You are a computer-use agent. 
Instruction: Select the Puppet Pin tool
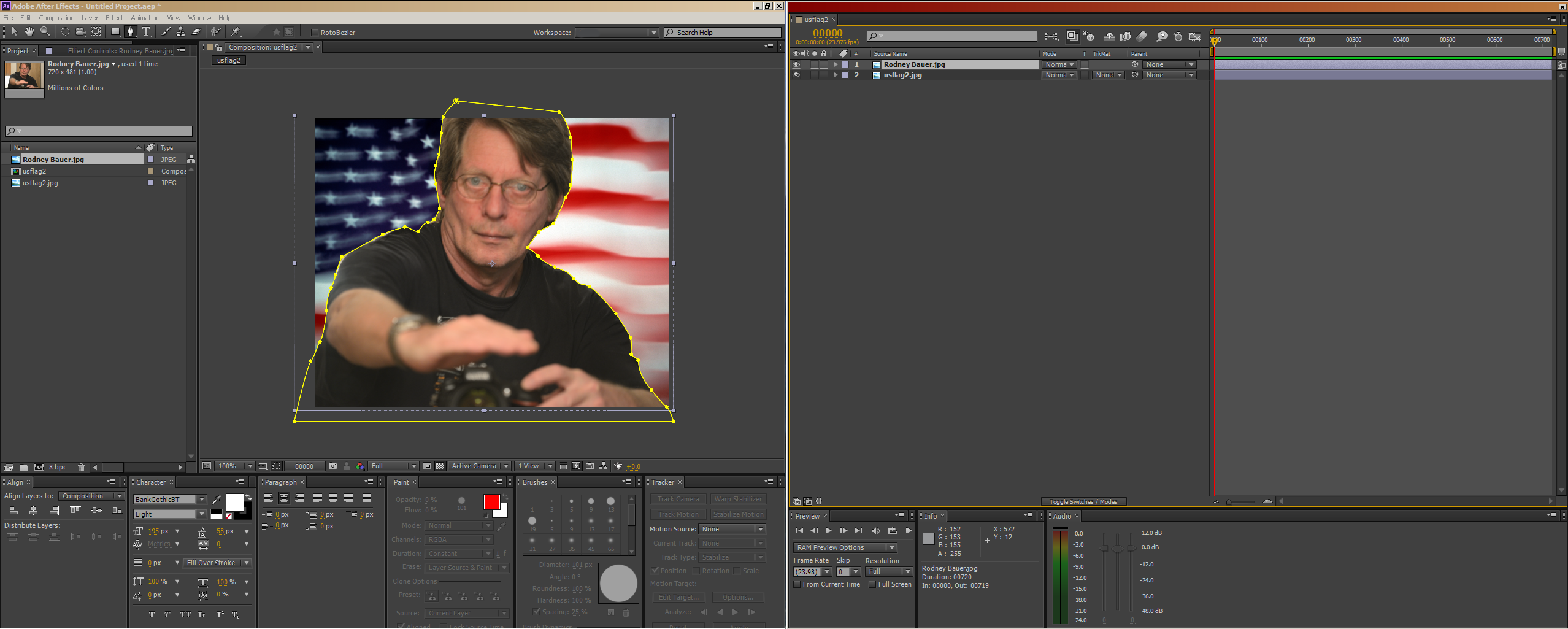(x=236, y=31)
